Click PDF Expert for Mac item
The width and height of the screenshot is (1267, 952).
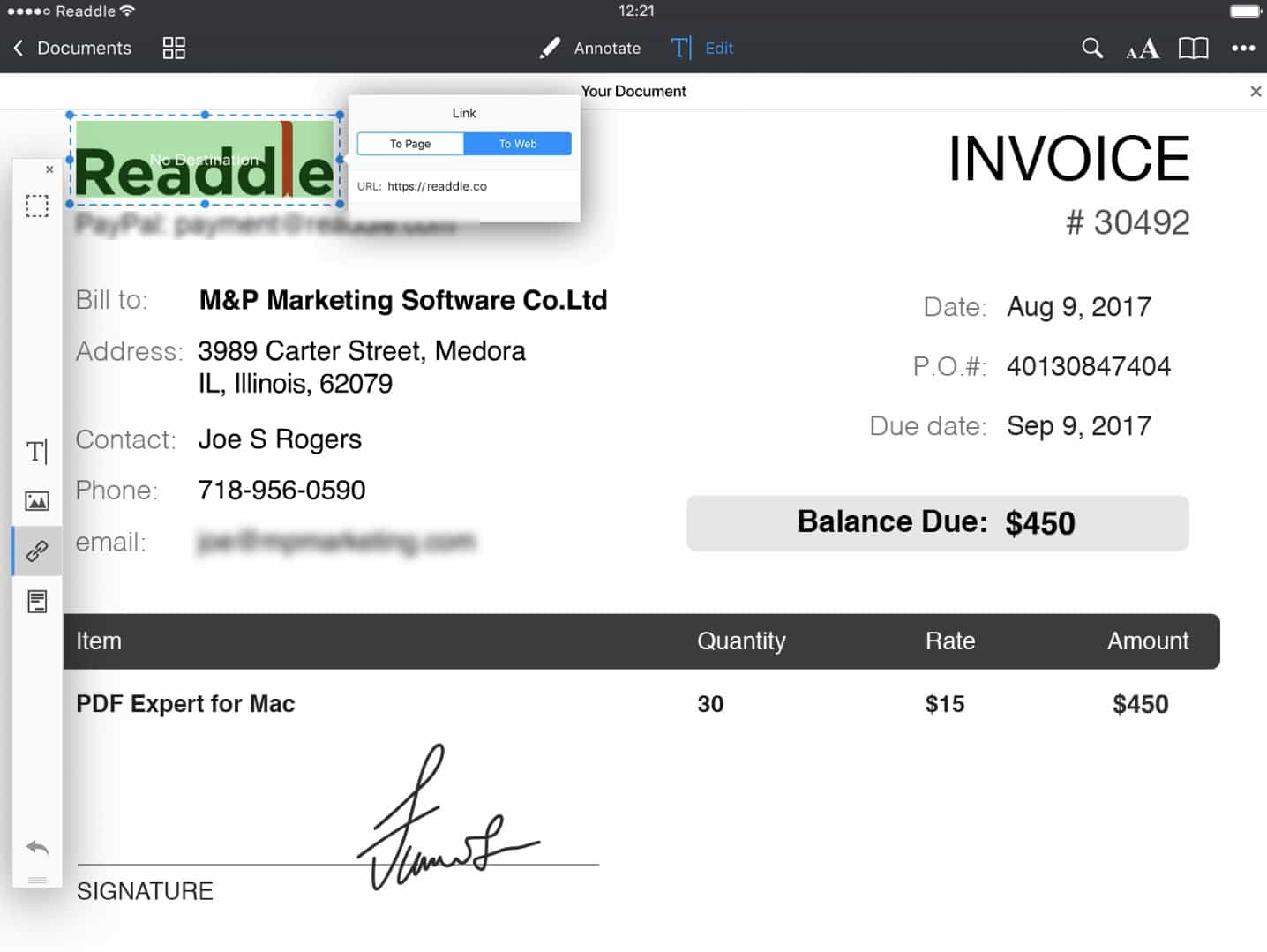185,704
